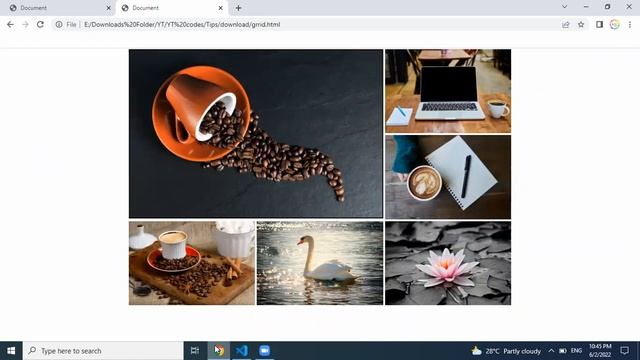Click the battery status icon
This screenshot has width=640, height=360.
[563, 351]
